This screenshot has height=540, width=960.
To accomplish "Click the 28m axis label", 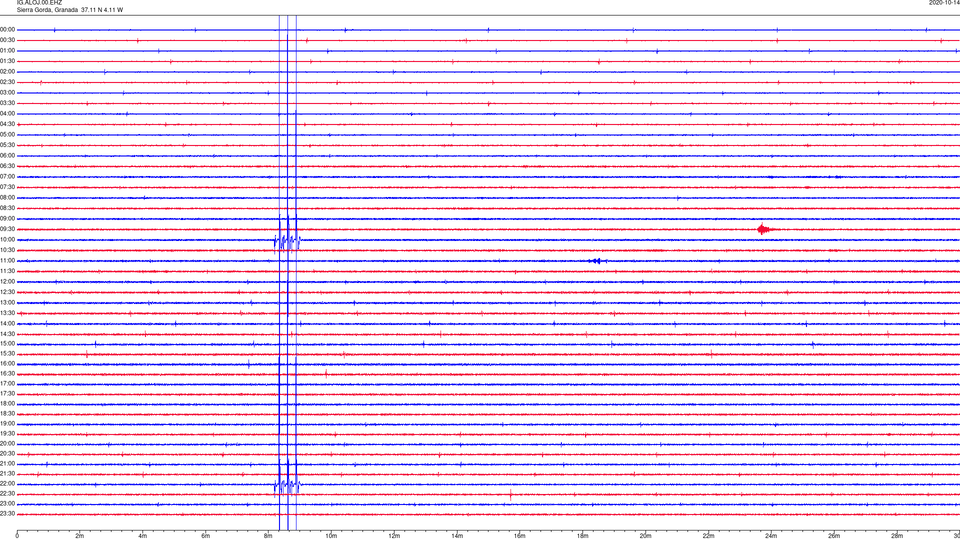I will pos(897,536).
